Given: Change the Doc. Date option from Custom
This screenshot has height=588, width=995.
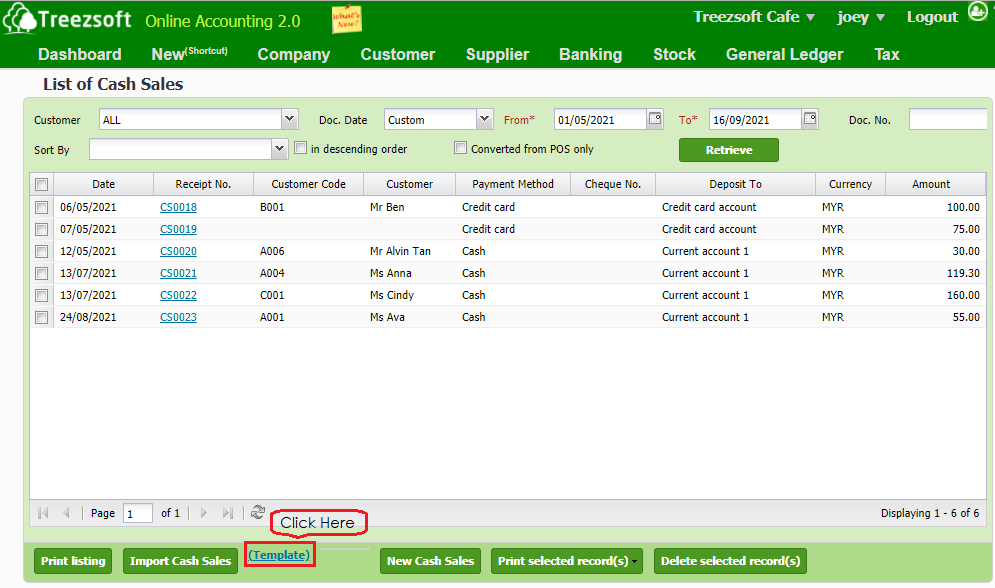Looking at the screenshot, I should 484,118.
